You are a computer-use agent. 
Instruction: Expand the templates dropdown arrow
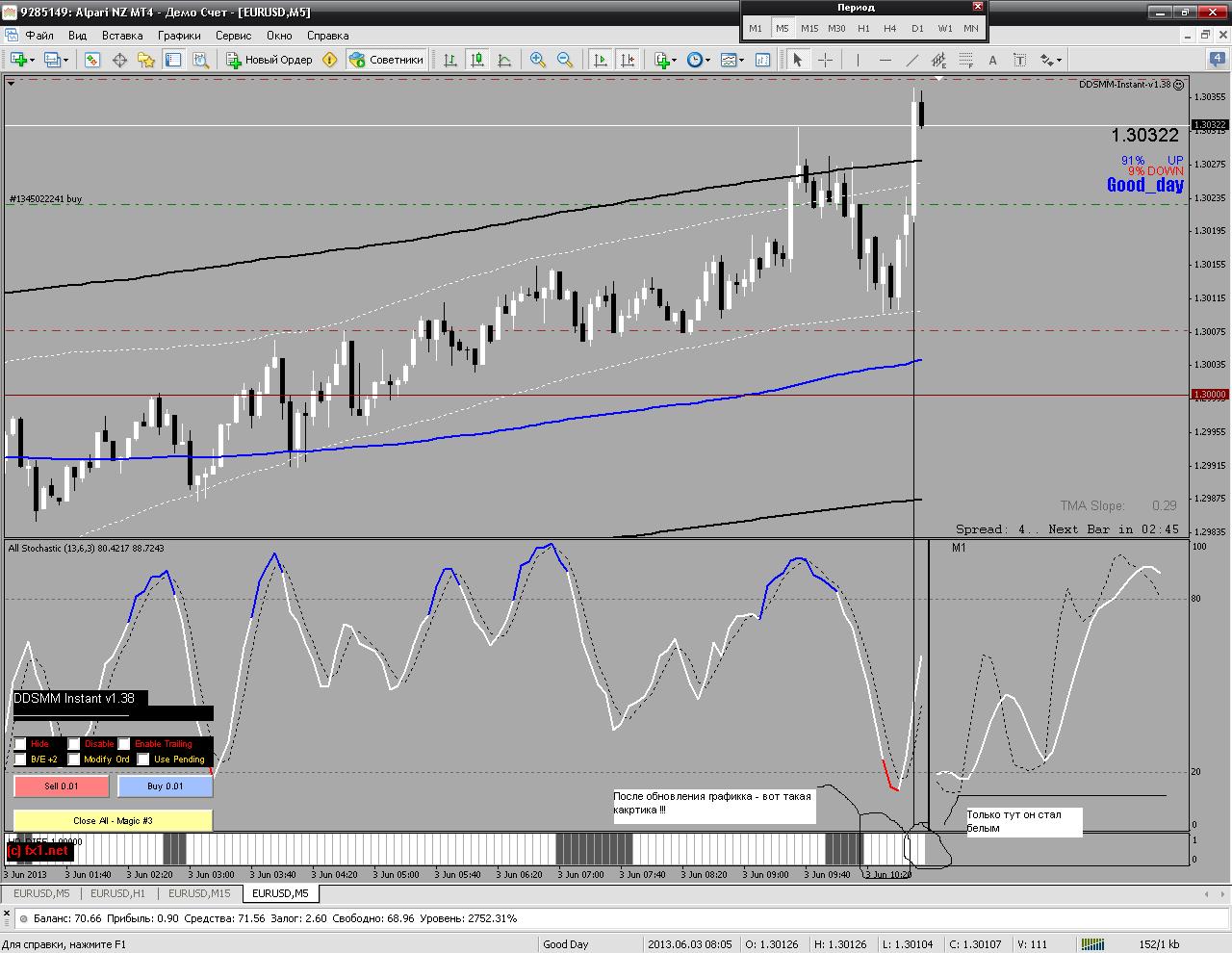(742, 60)
